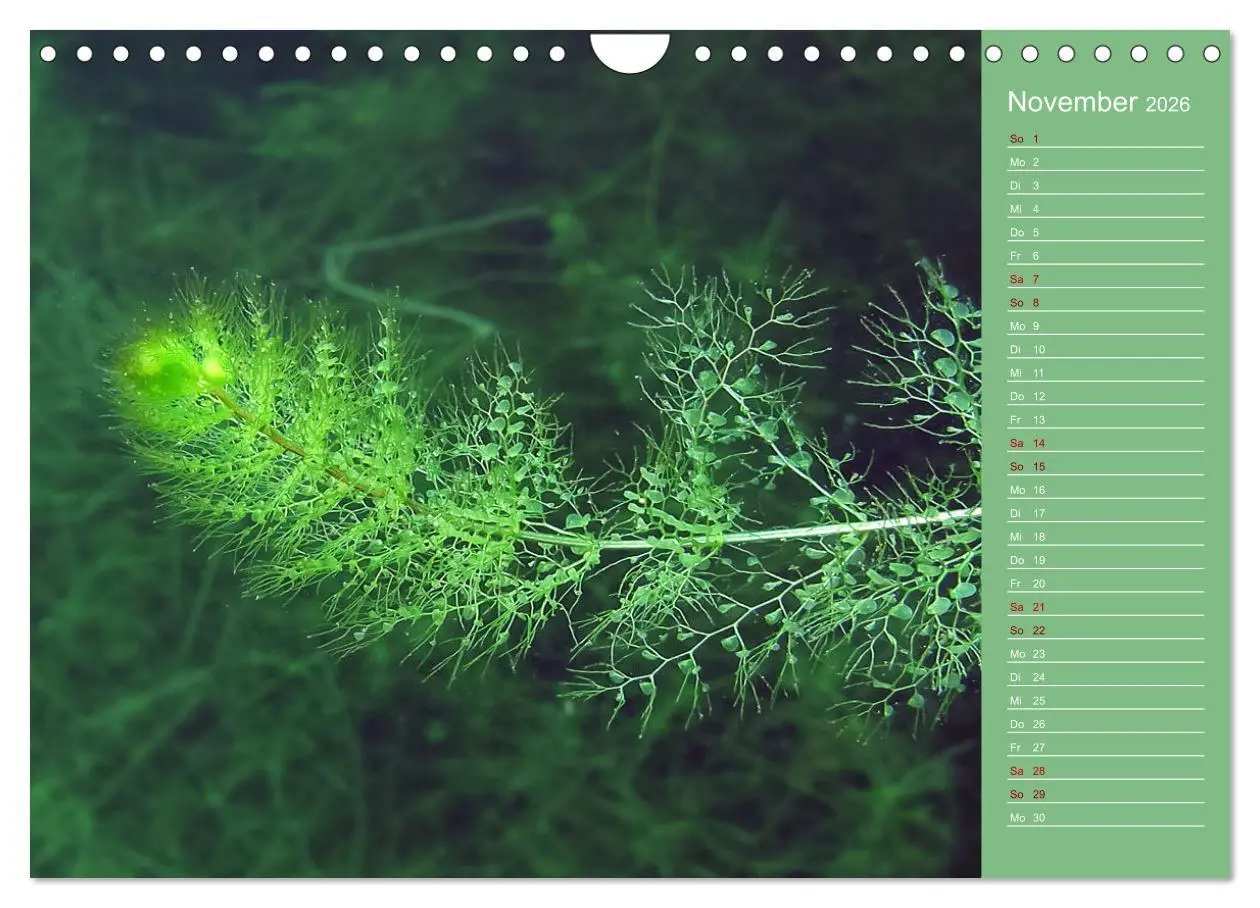
Task: Click calendar row Sa 7
Action: click(1105, 279)
